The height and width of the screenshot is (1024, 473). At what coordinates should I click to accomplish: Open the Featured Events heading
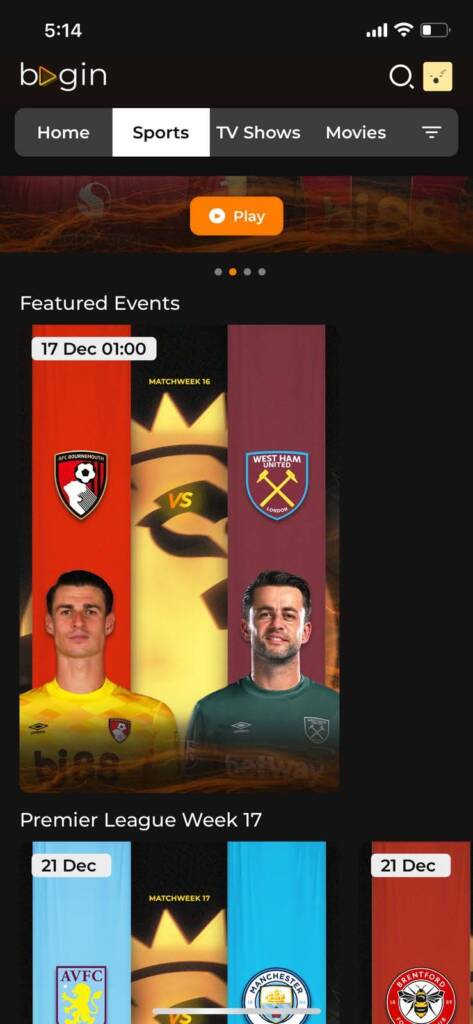(100, 303)
